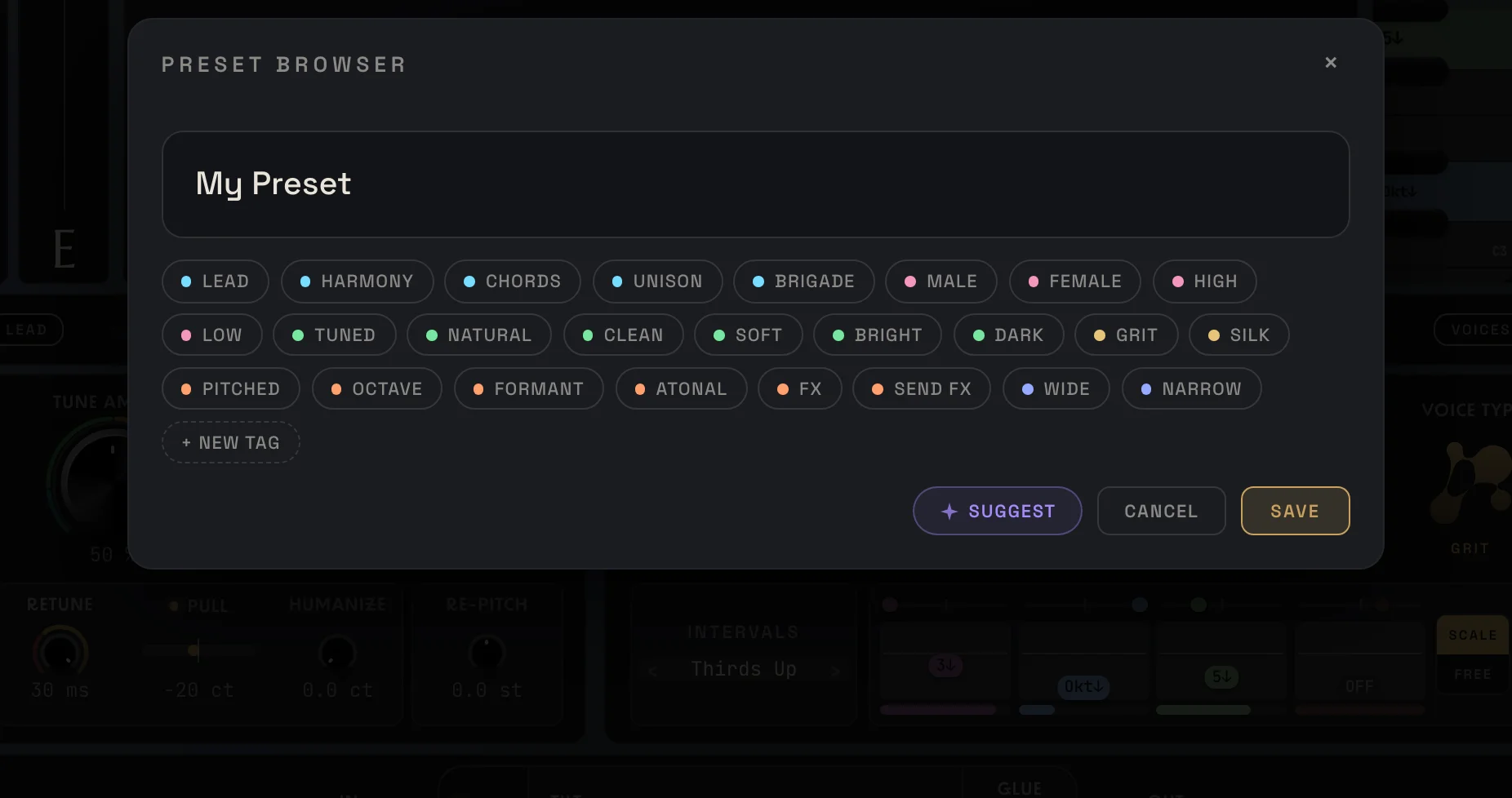The height and width of the screenshot is (798, 1512).
Task: Toggle the HIGH tag
Action: click(x=1205, y=282)
